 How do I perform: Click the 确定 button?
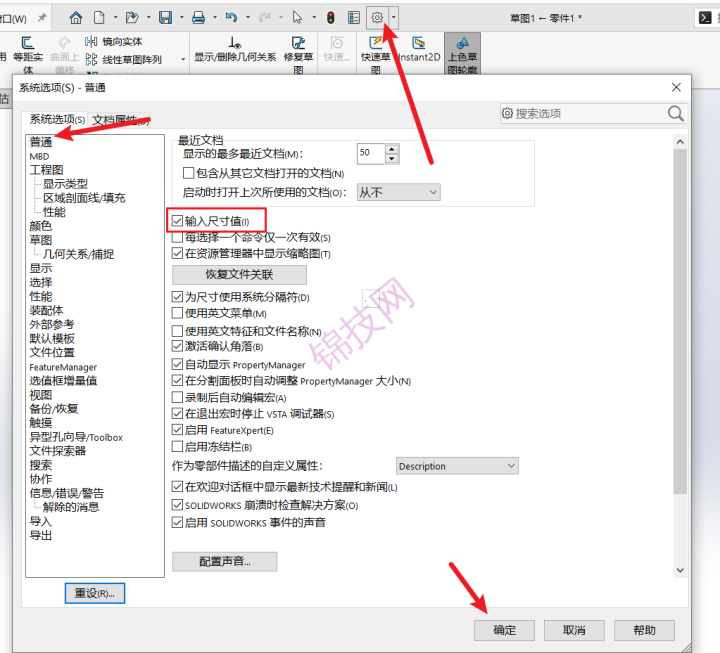[x=504, y=630]
